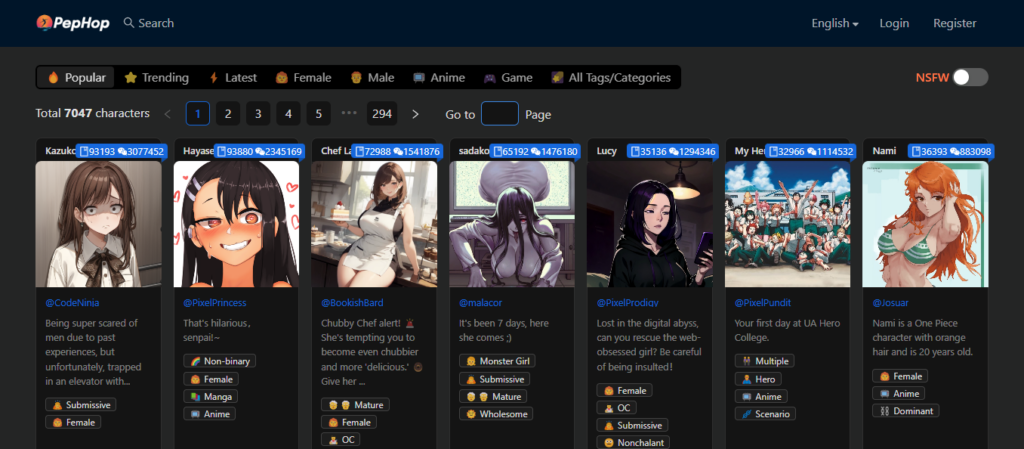Select current page 1 button
The image size is (1024, 449).
198,114
